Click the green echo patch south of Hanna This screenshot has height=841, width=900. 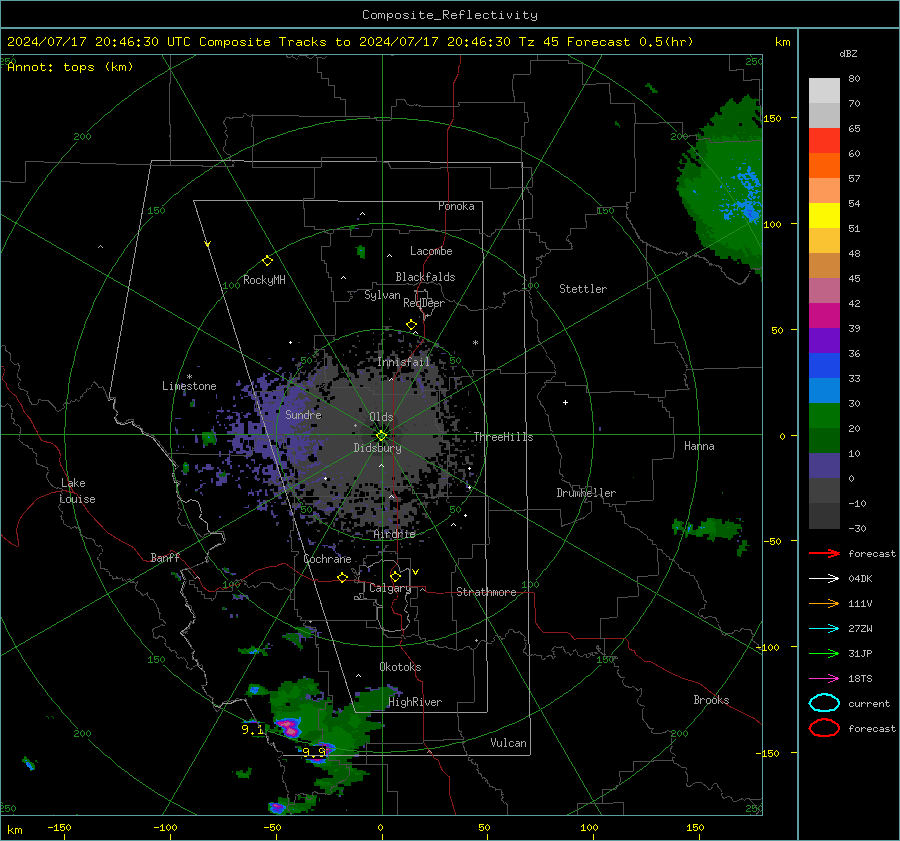coord(709,529)
